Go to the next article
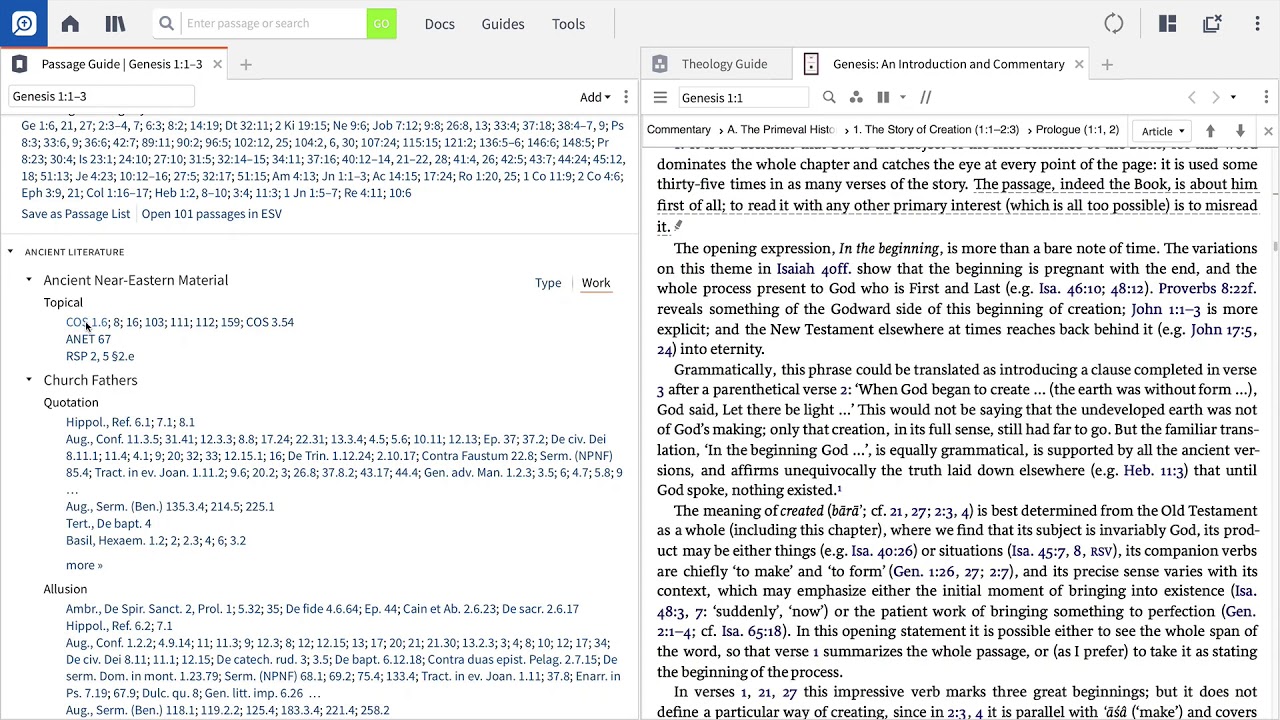 pos(1240,131)
